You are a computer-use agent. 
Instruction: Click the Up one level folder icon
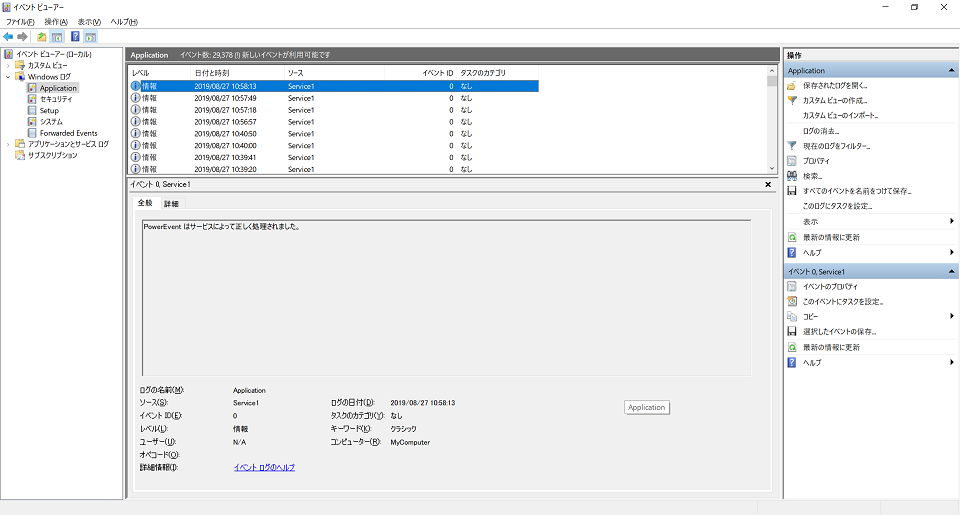click(x=42, y=37)
